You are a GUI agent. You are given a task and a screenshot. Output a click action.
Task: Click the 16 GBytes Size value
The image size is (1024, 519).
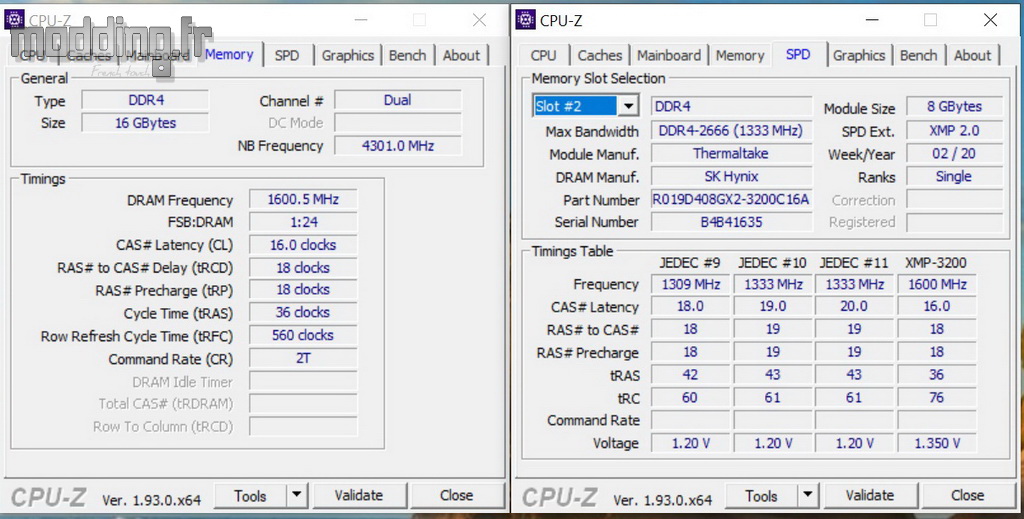pyautogui.click(x=146, y=123)
